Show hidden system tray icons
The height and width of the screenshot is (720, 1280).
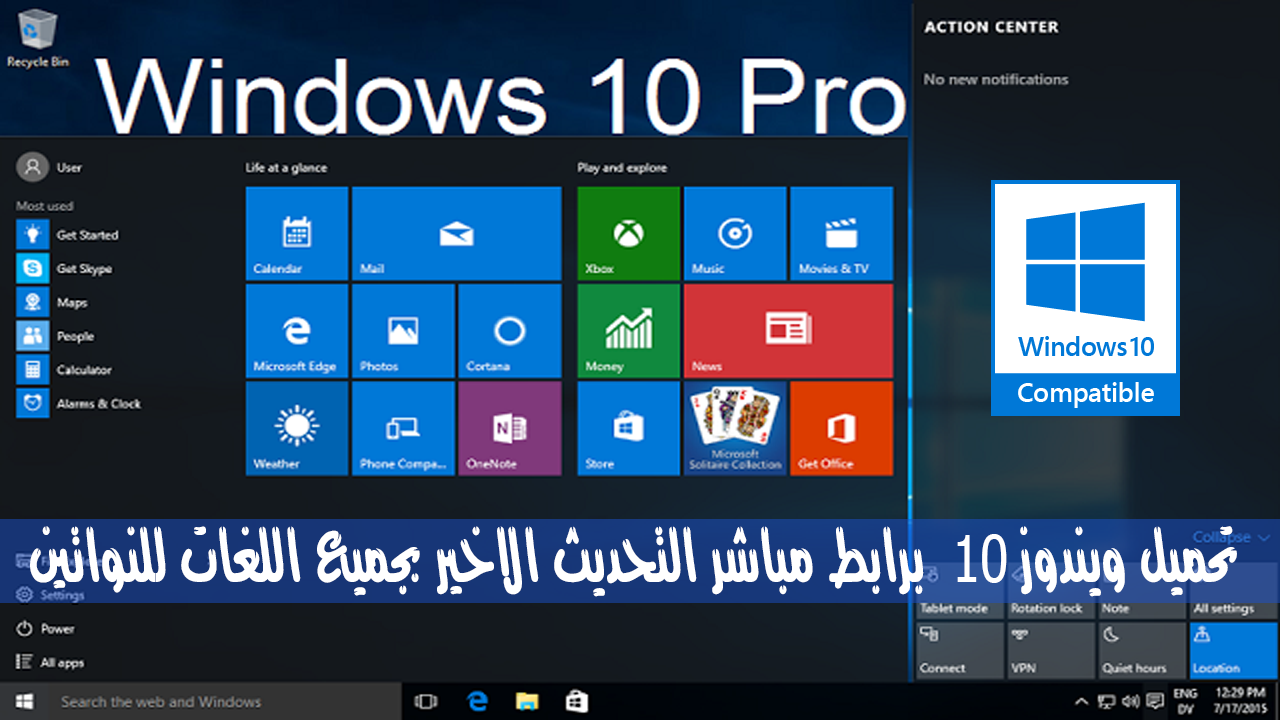pyautogui.click(x=1082, y=701)
